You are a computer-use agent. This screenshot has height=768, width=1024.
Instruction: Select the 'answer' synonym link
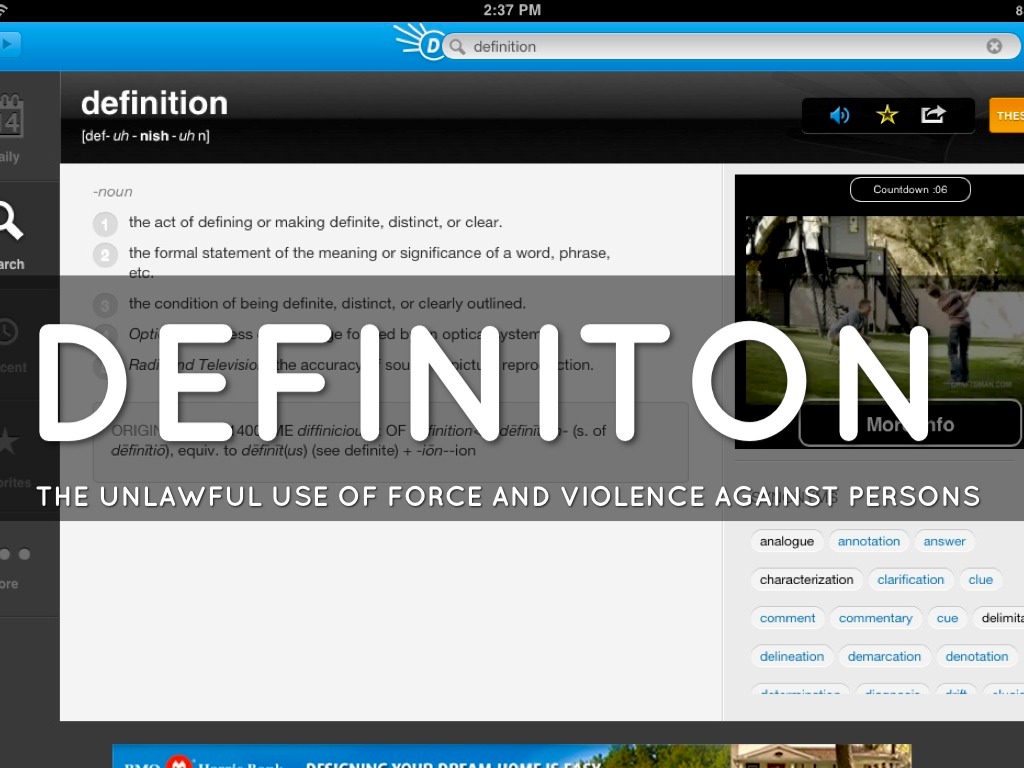point(944,541)
